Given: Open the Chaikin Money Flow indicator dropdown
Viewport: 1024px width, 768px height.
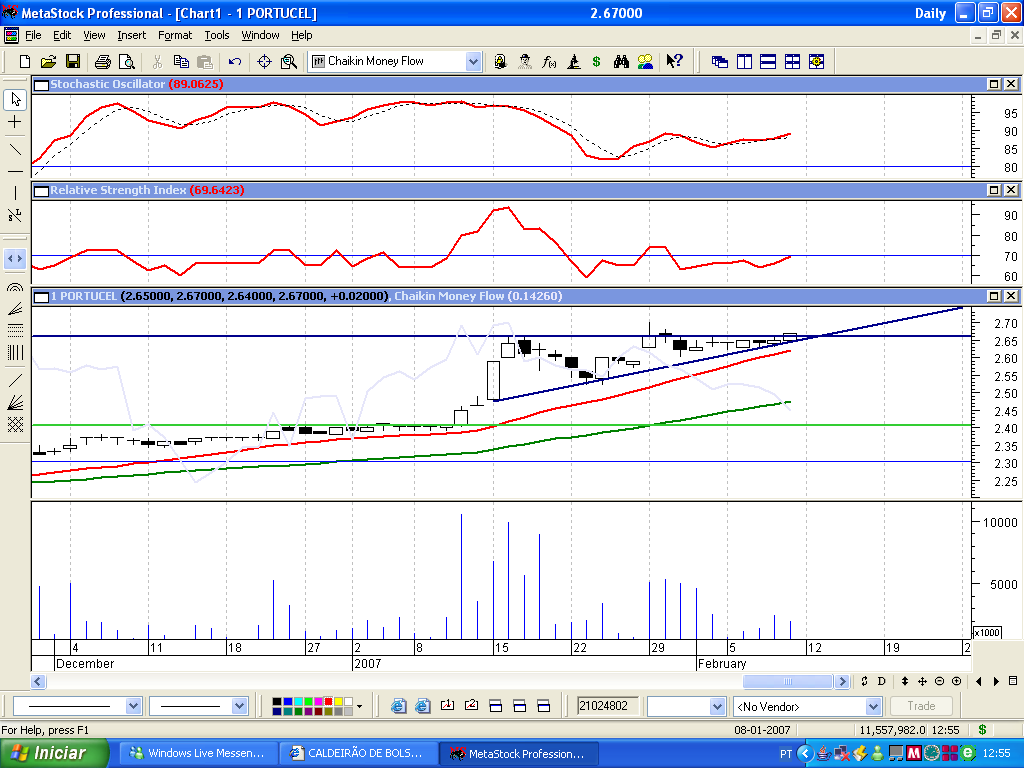Looking at the screenshot, I should (x=473, y=62).
